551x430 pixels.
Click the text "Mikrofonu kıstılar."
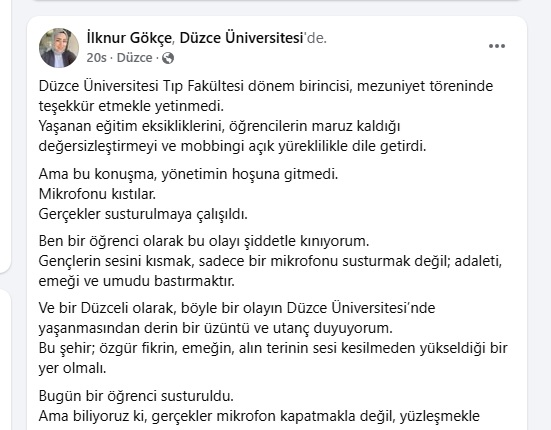pyautogui.click(x=97, y=194)
